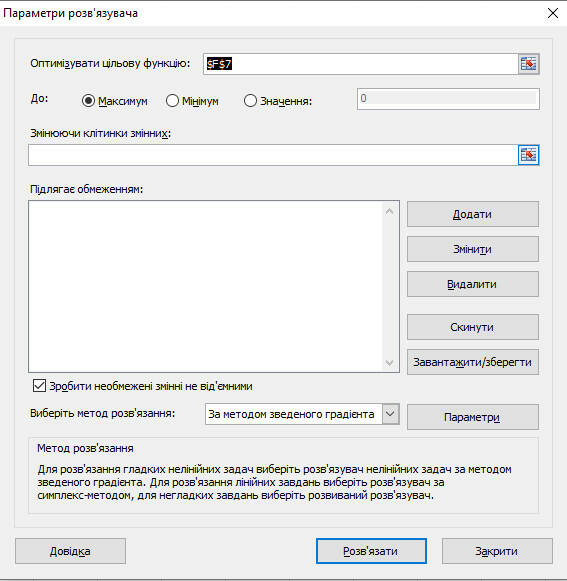The width and height of the screenshot is (567, 581).
Task: Click the Закрити button
Action: coord(497,551)
